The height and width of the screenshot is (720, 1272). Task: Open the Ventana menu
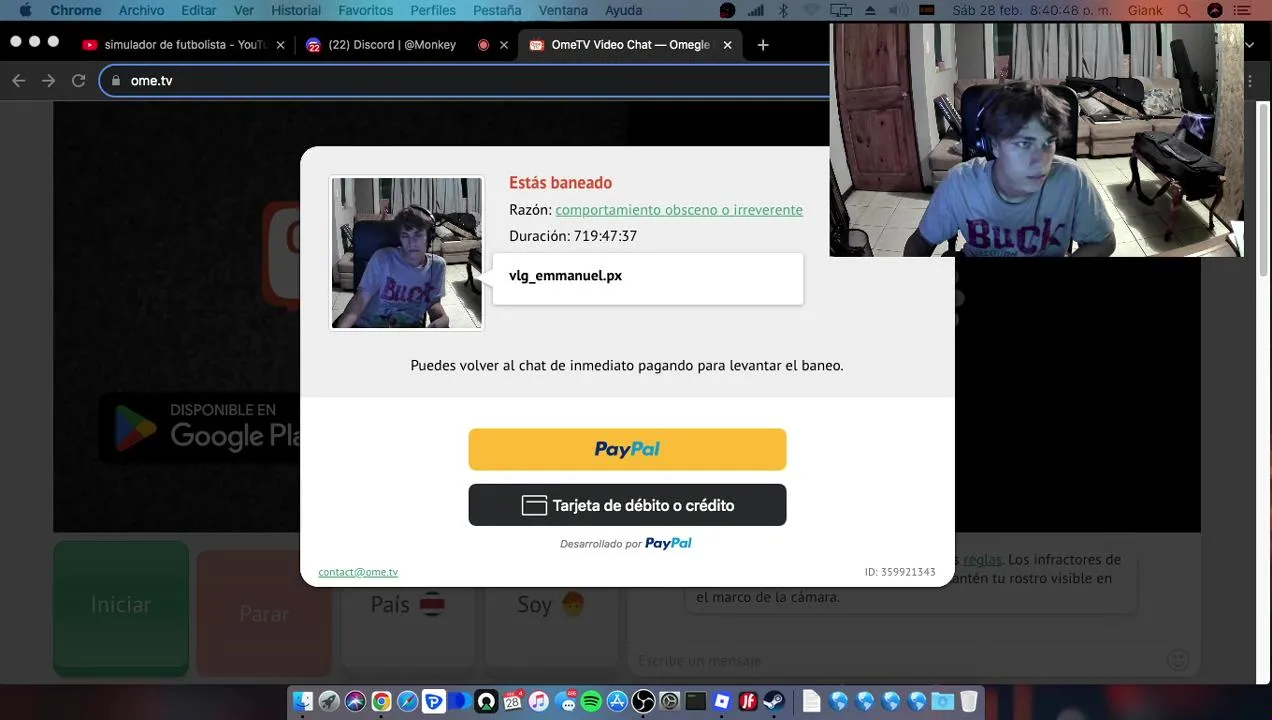563,10
